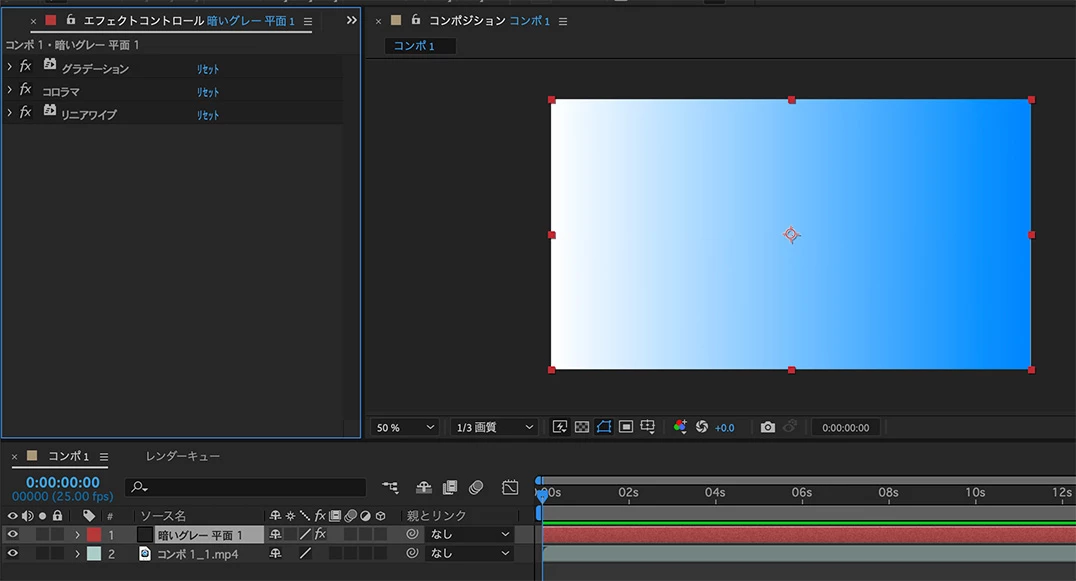Toggle mask and shape path visibility
This screenshot has width=1076, height=581.
pos(604,427)
